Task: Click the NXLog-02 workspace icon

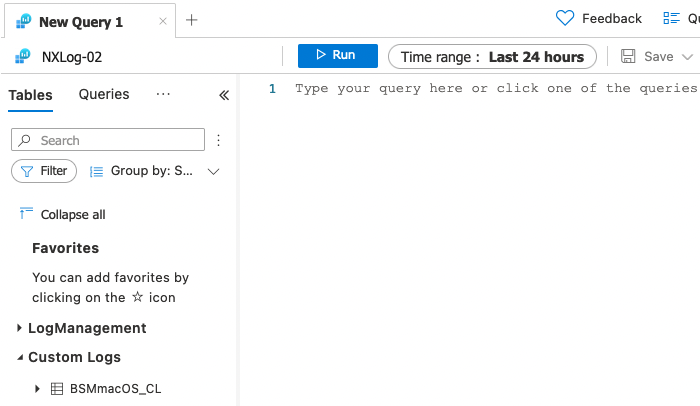Action: click(22, 57)
